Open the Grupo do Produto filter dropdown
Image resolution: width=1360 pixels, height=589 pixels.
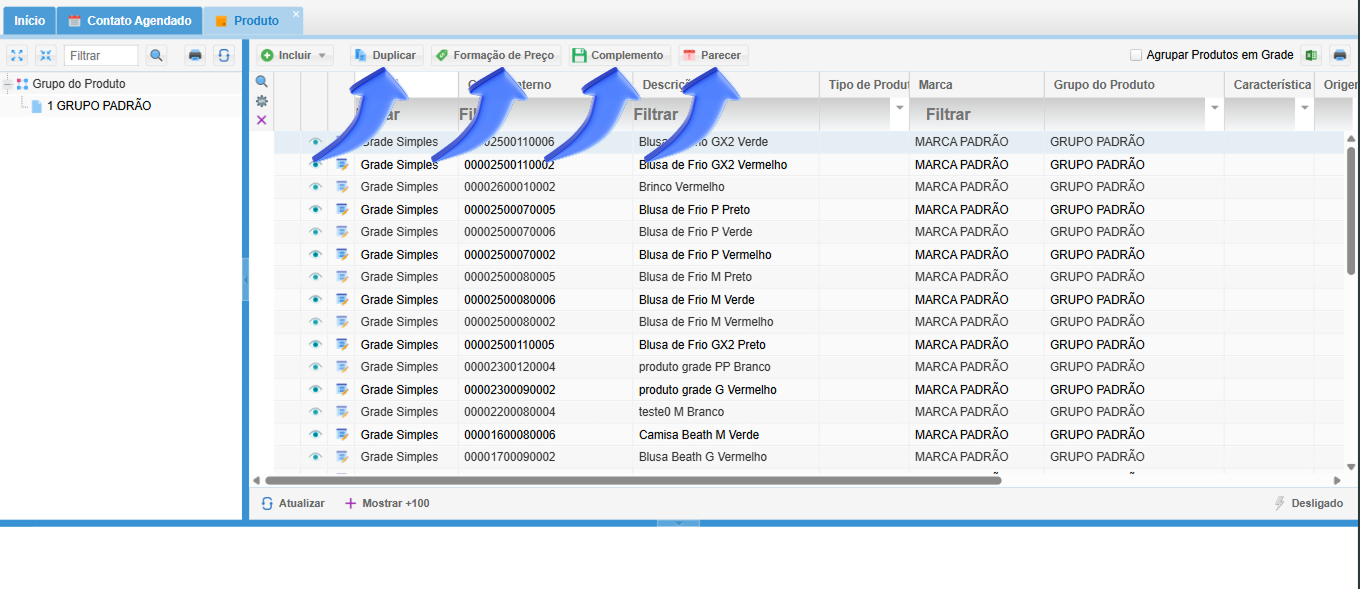click(x=1215, y=107)
